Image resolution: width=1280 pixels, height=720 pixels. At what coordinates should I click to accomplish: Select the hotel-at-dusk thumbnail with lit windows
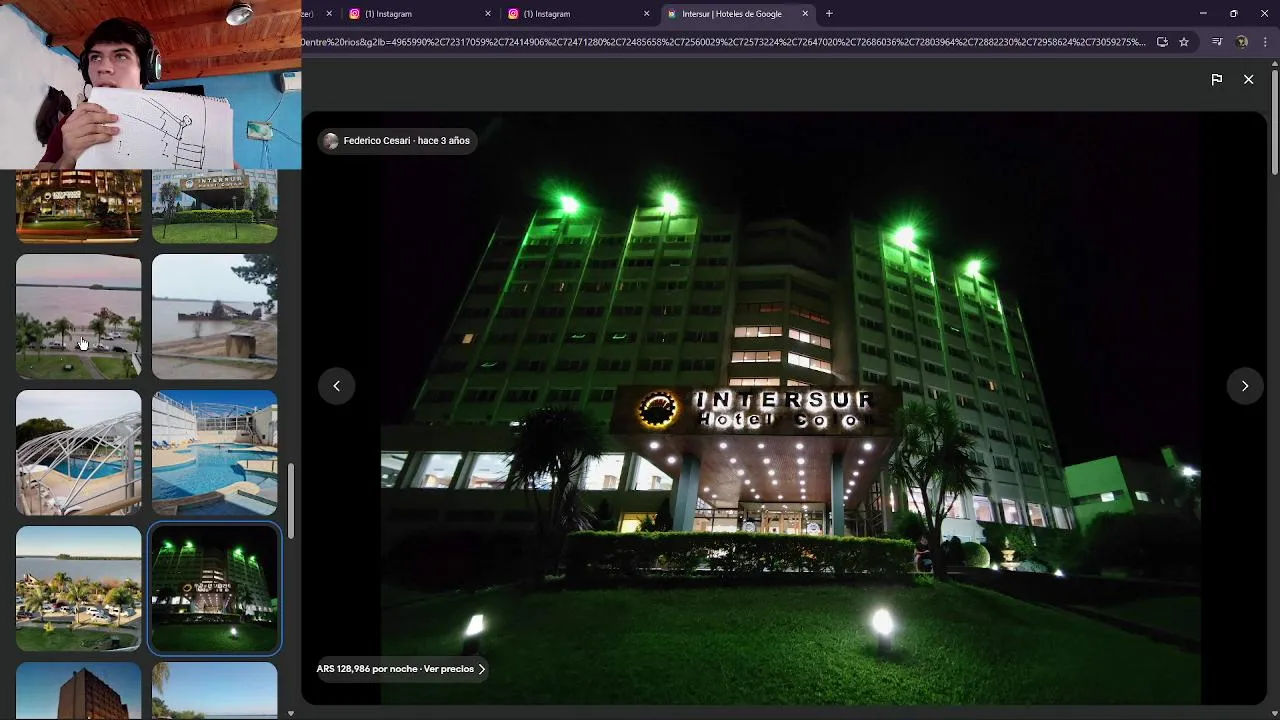79,206
